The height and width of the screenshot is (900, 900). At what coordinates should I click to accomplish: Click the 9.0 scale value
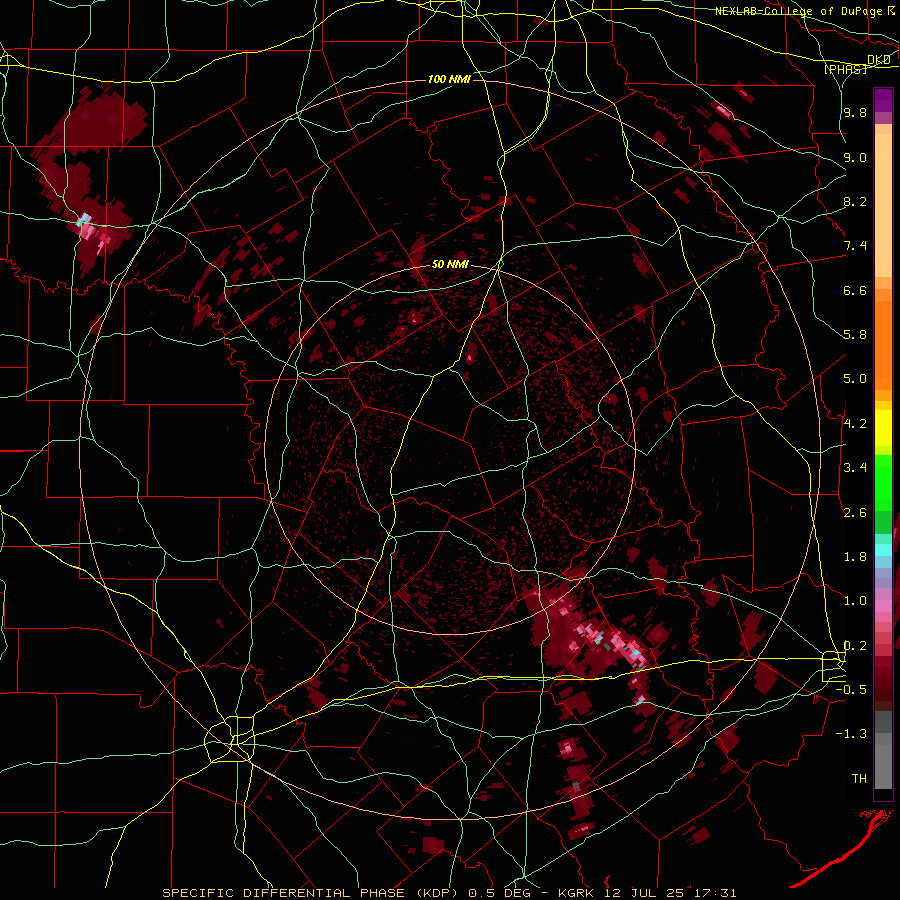(855, 158)
